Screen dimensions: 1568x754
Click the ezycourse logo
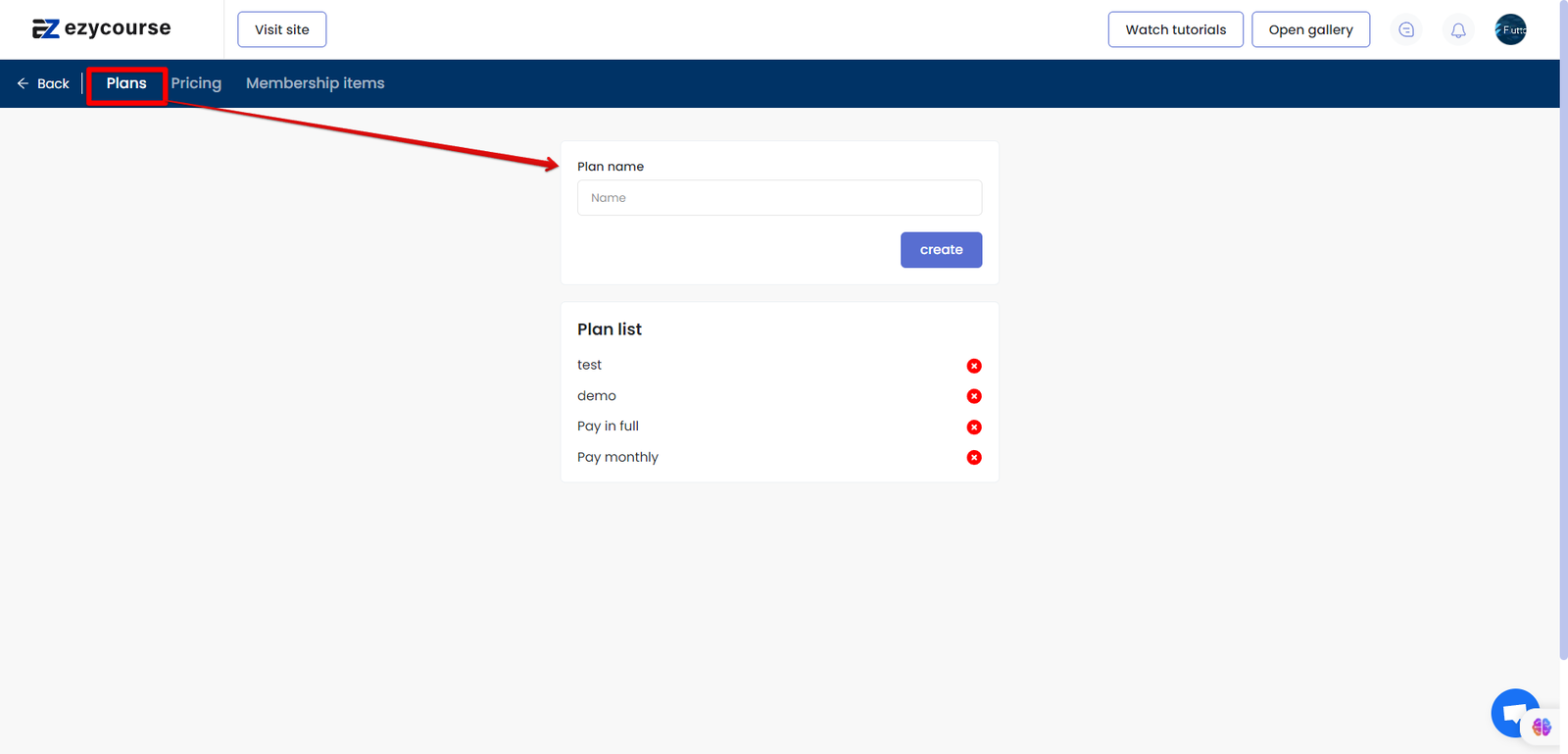point(102,28)
